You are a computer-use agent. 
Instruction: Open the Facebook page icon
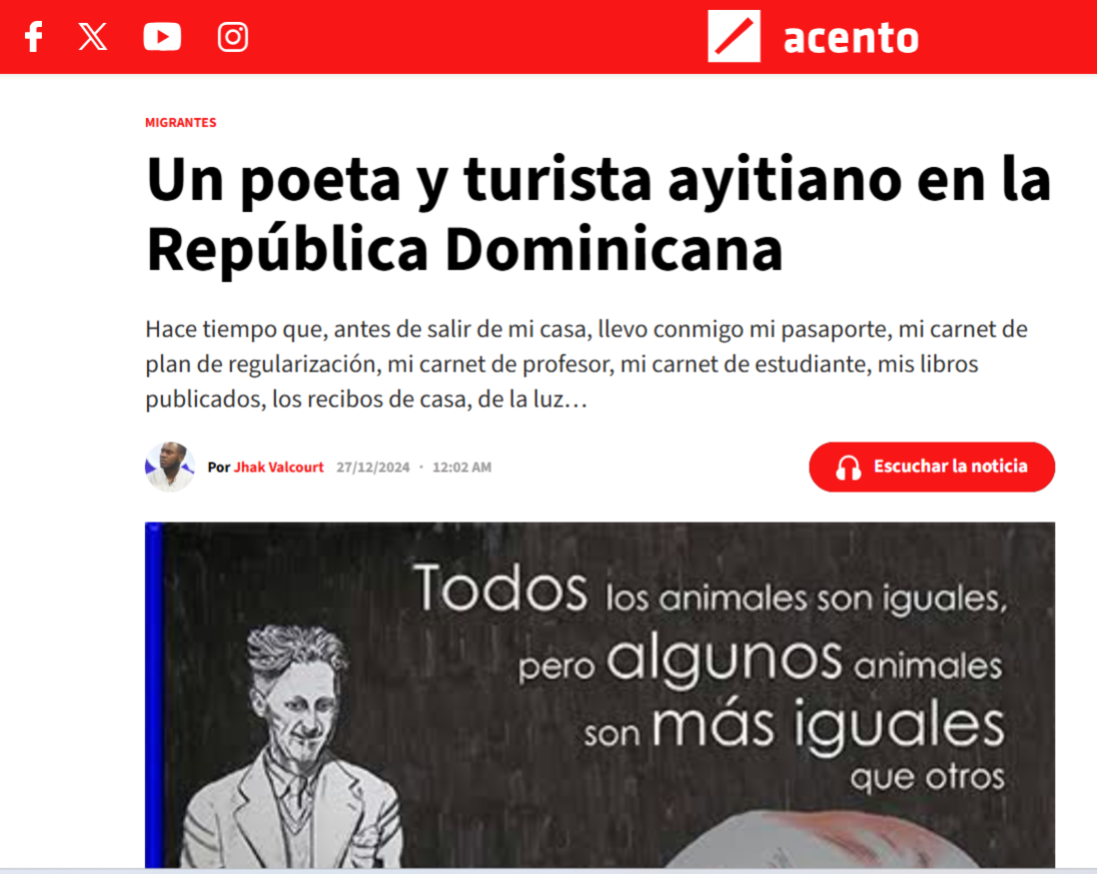tap(34, 37)
